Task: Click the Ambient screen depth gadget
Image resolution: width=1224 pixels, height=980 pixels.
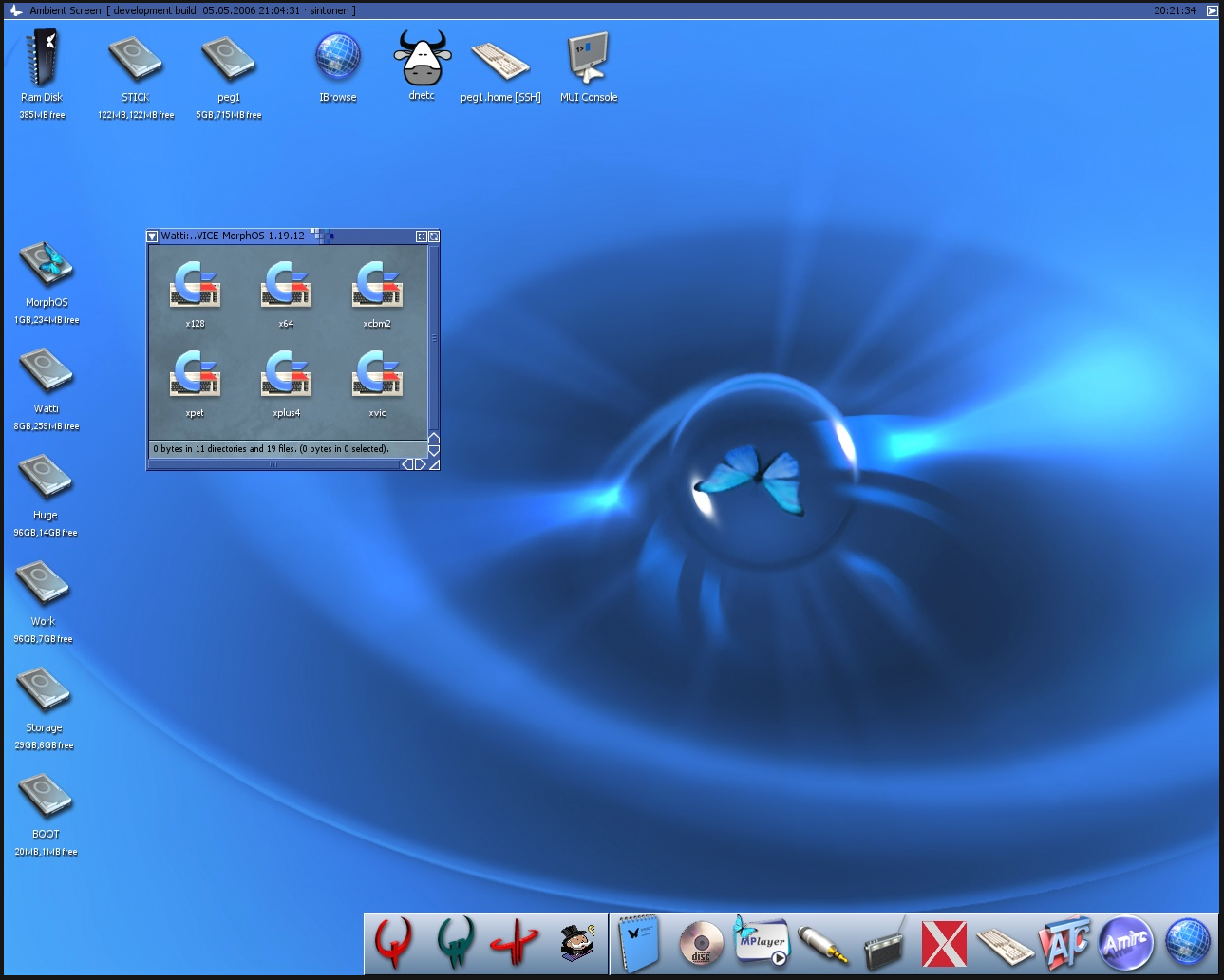Action: pyautogui.click(x=1213, y=10)
